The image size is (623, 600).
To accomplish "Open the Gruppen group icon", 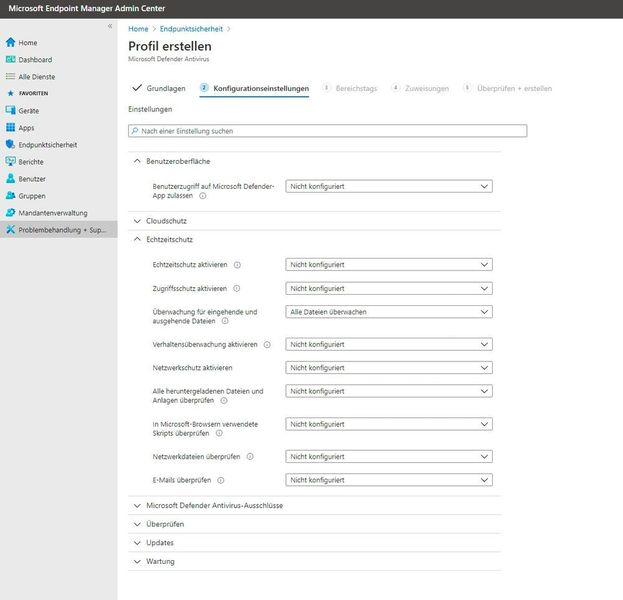I will pyautogui.click(x=10, y=195).
